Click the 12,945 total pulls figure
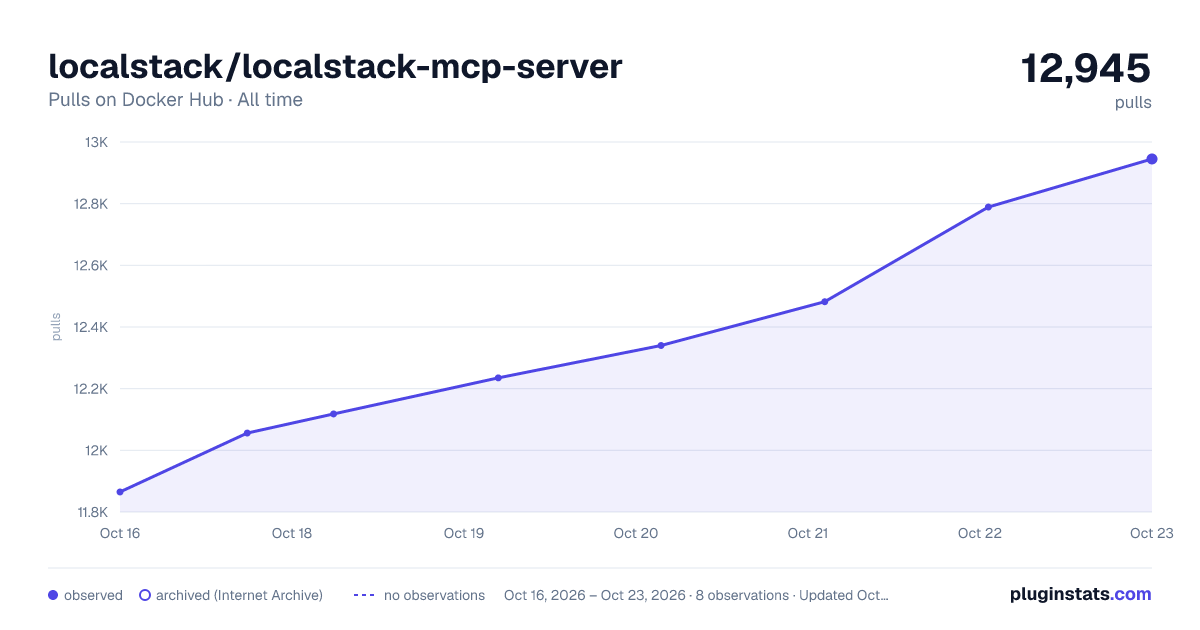Image resolution: width=1200 pixels, height=630 pixels. (1086, 68)
